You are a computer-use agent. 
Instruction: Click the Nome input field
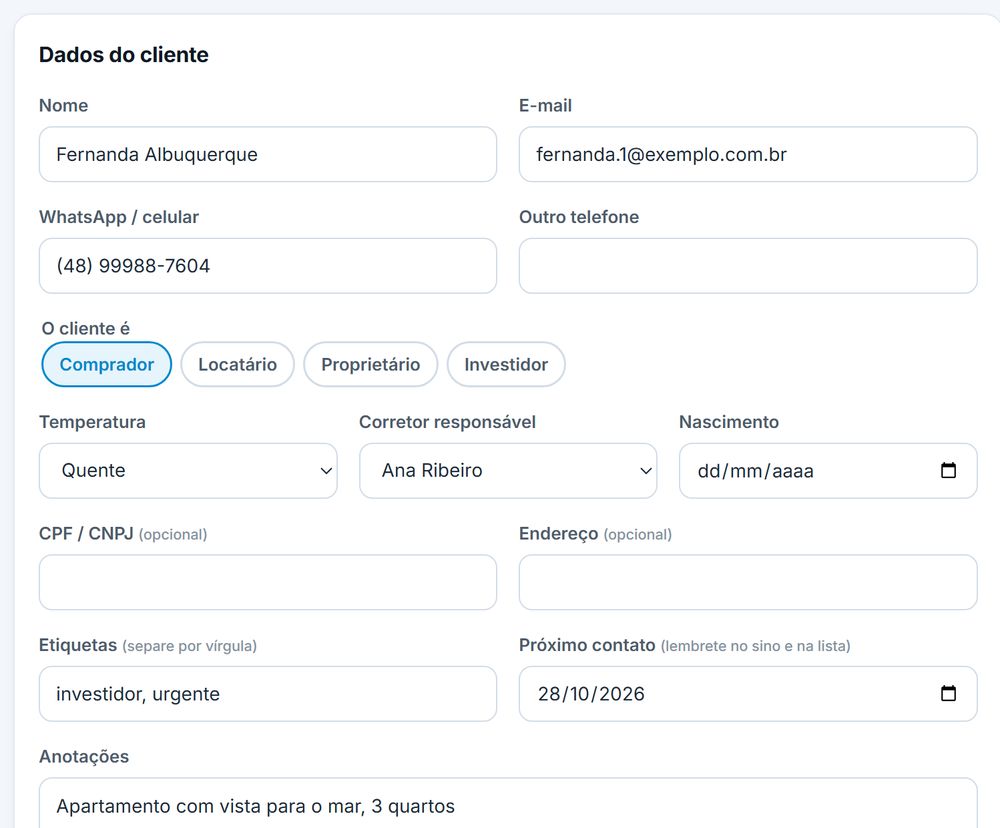coord(268,154)
